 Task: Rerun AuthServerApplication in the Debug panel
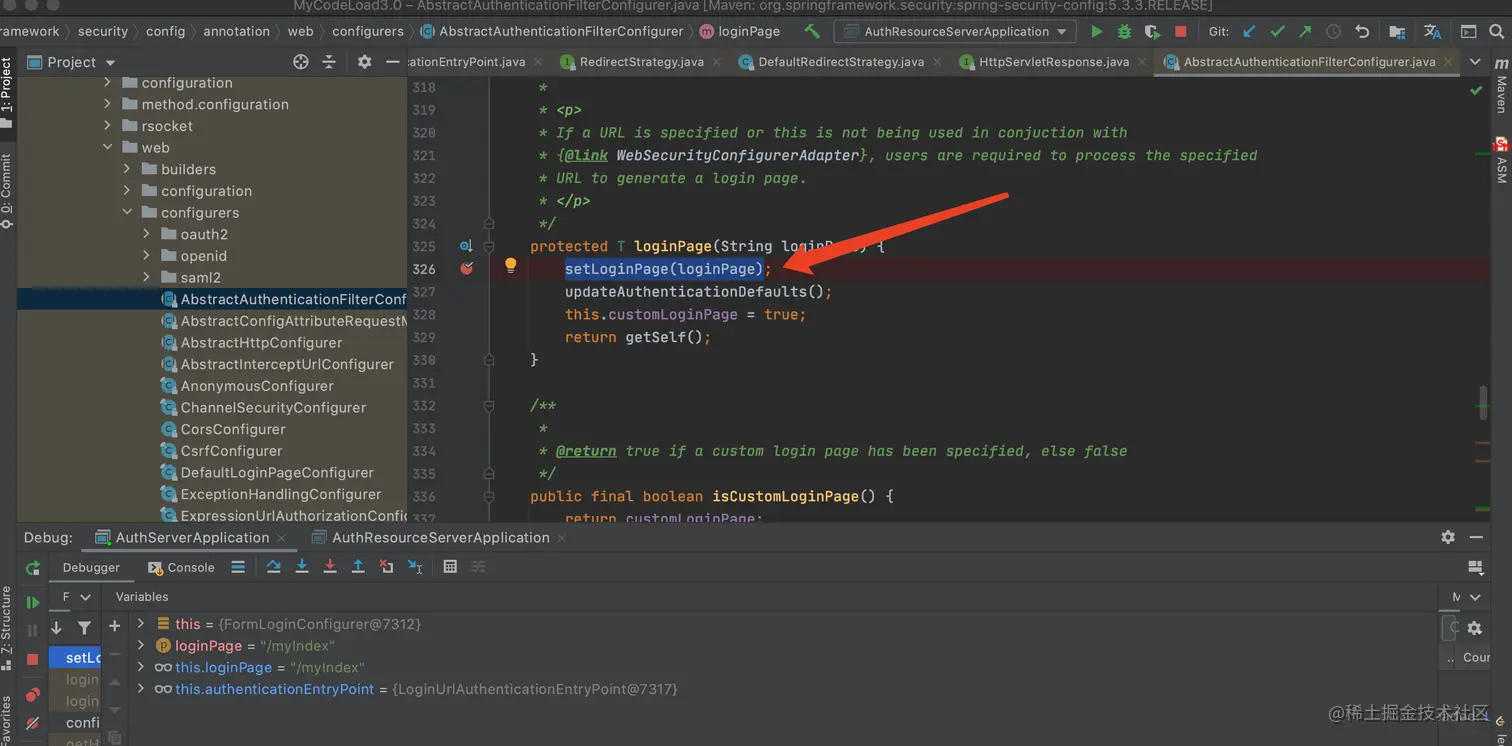[33, 567]
